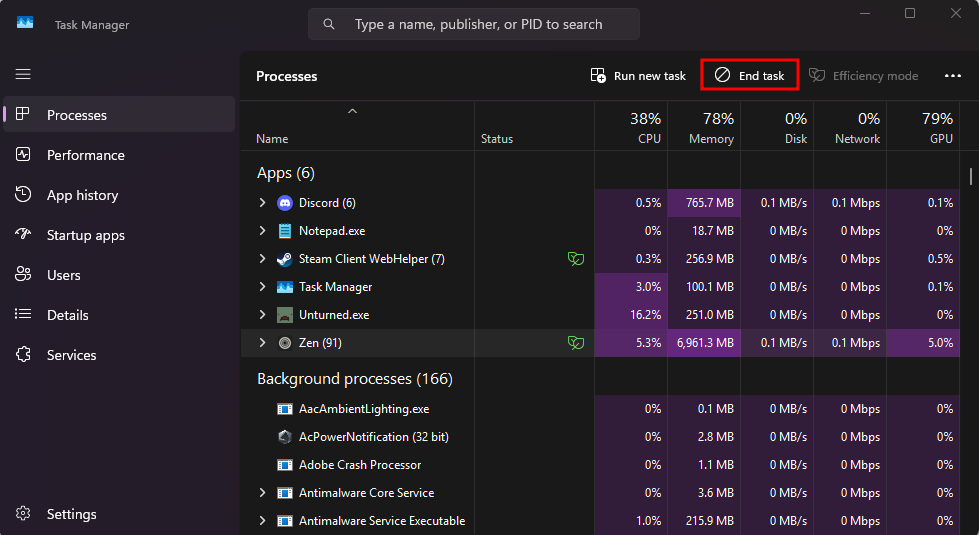
Task: Click the Steam Client WebHelper icon
Action: 285,259
